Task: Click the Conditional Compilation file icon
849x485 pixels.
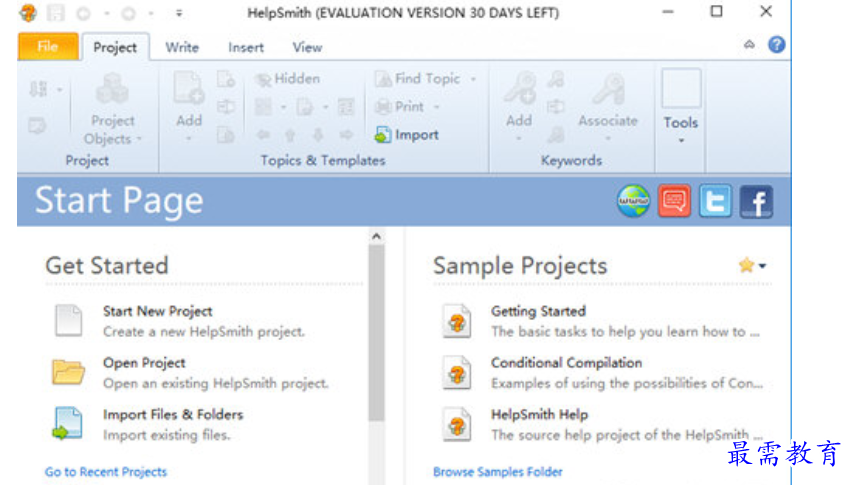Action: (456, 372)
